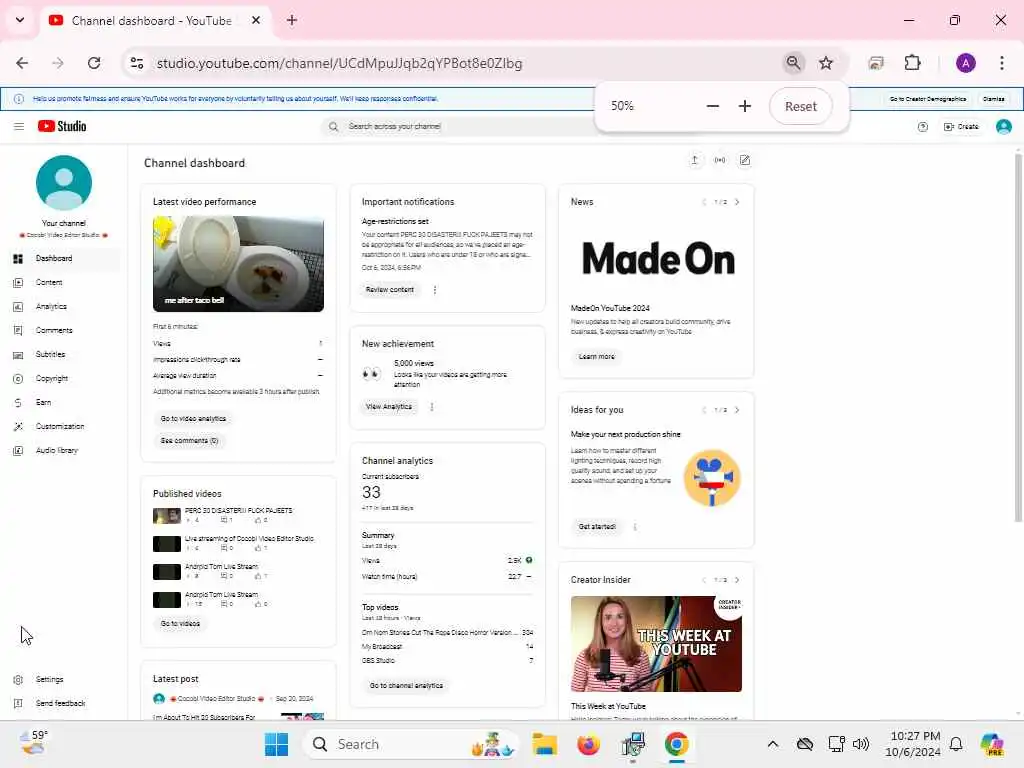Open options menu beside Review content
Image resolution: width=1024 pixels, height=768 pixels.
(x=435, y=290)
